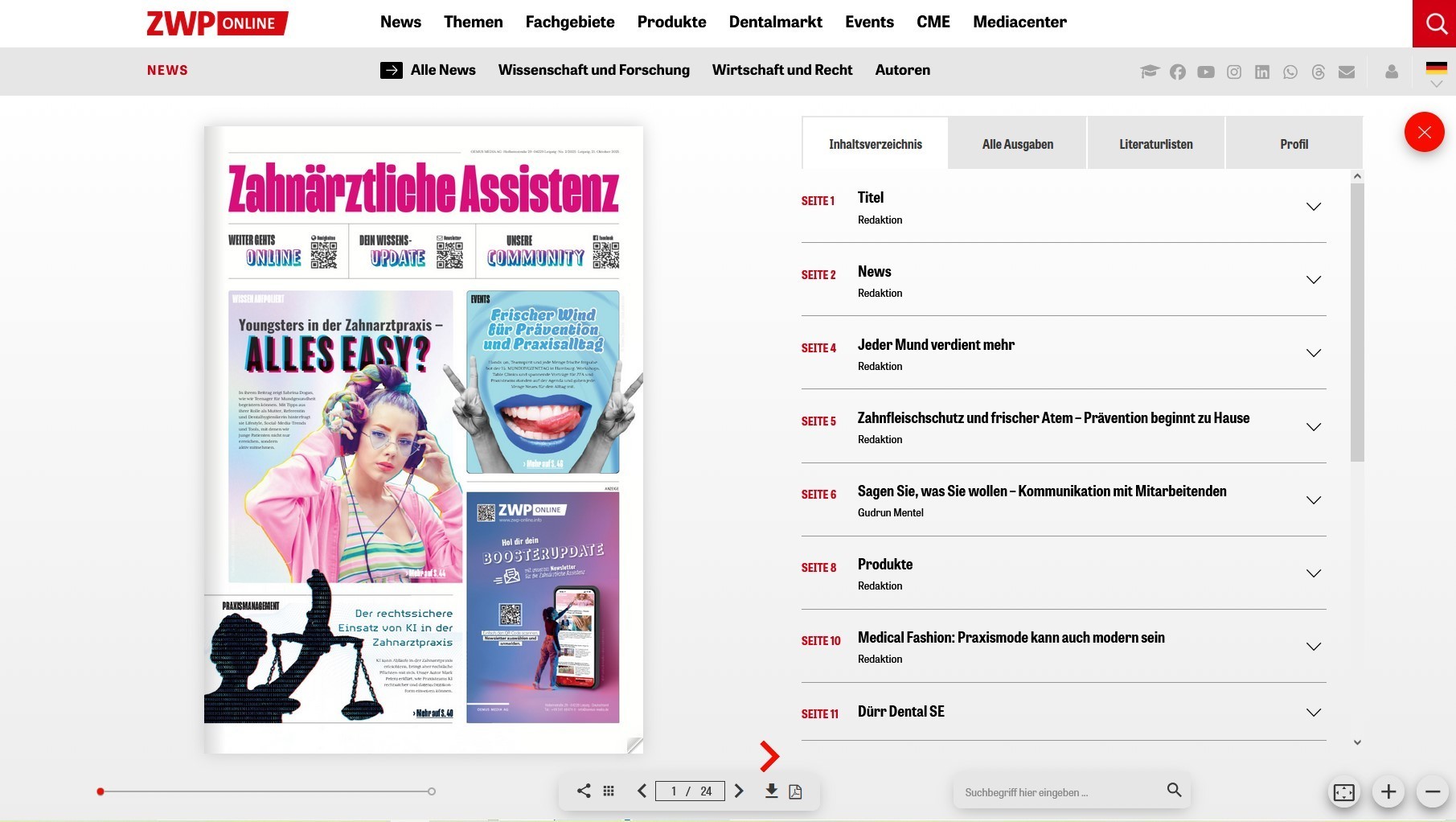Switch to the 'Alle Ausgaben' tab
Image resolution: width=1456 pixels, height=822 pixels.
(1017, 144)
